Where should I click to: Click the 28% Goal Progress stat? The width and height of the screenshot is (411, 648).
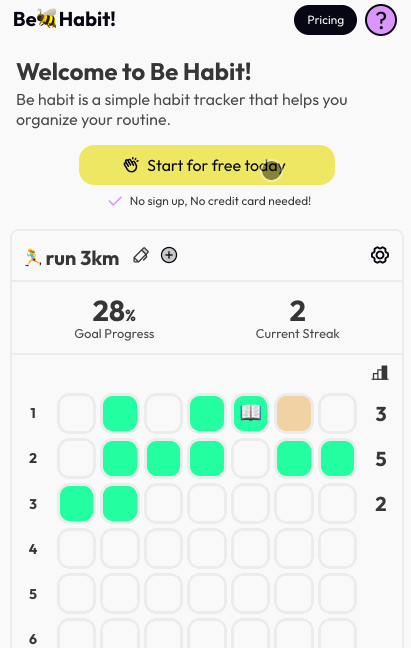(114, 318)
